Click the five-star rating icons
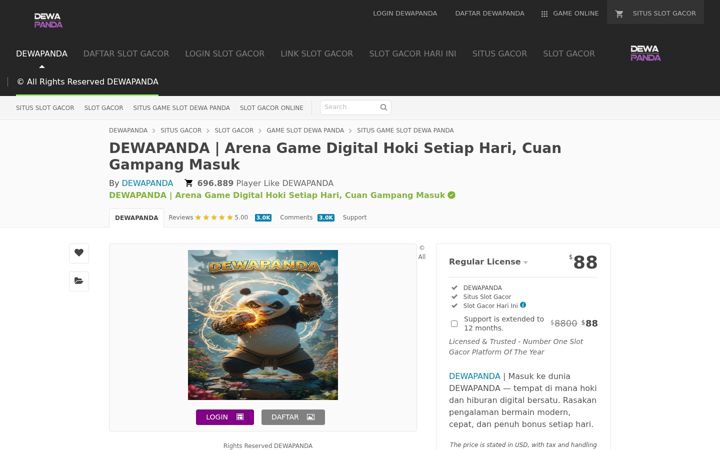 pyautogui.click(x=214, y=218)
